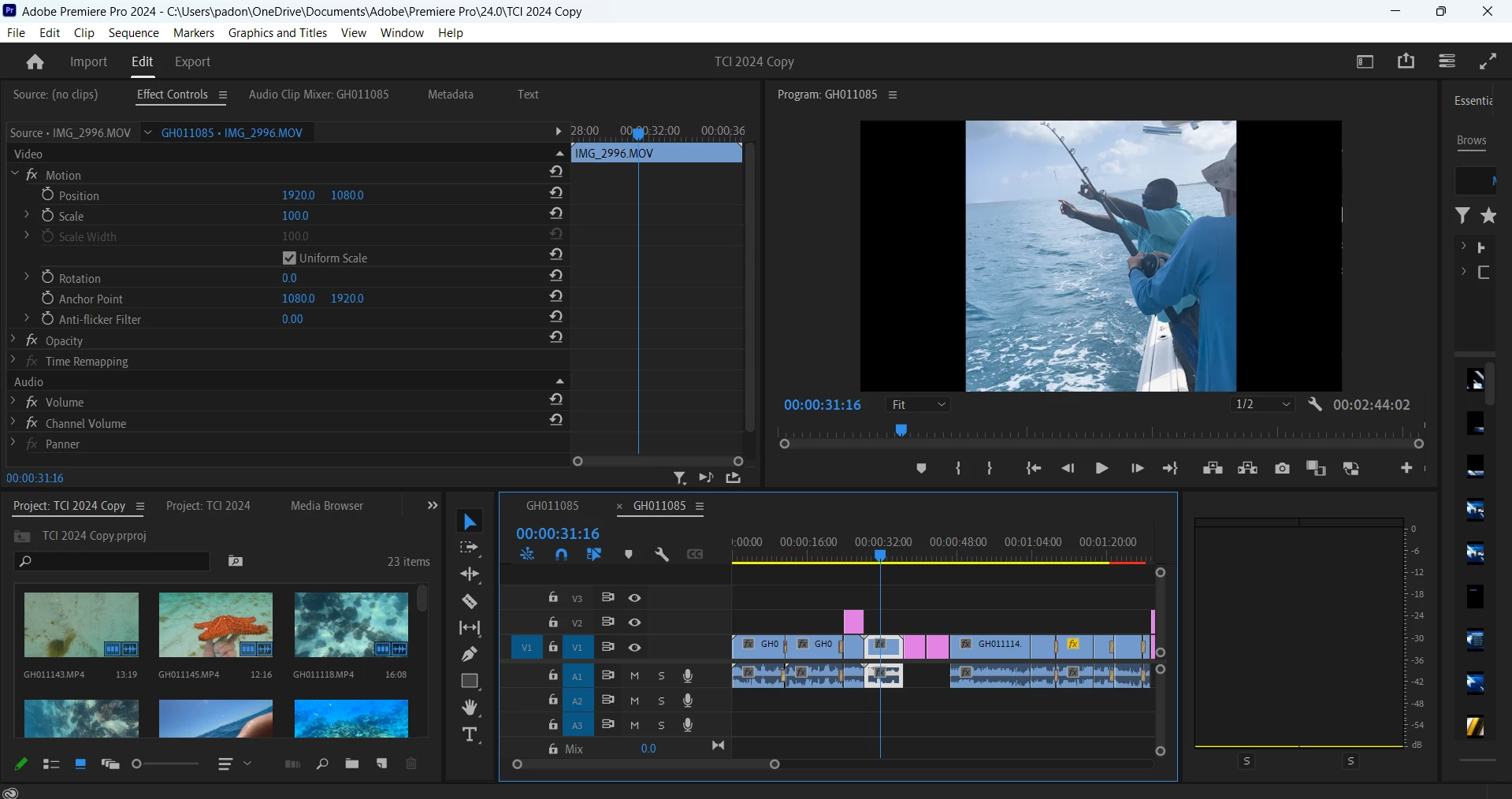The height and width of the screenshot is (799, 1512).
Task: Select the Pen tool
Action: 470,654
